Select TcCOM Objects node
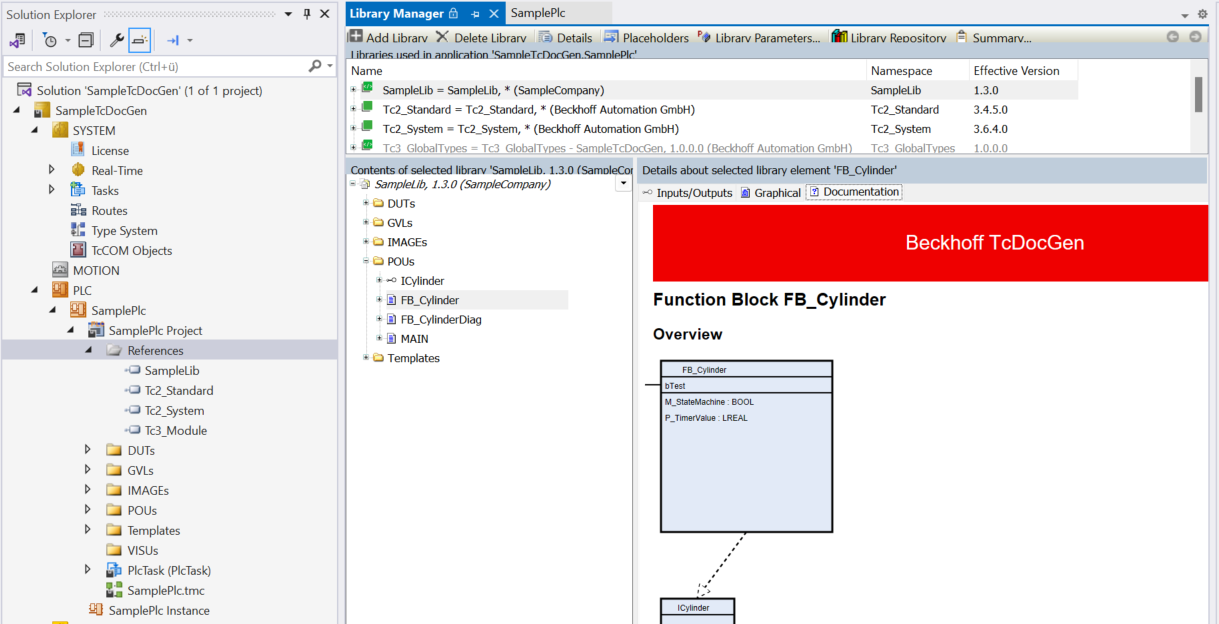 point(131,250)
